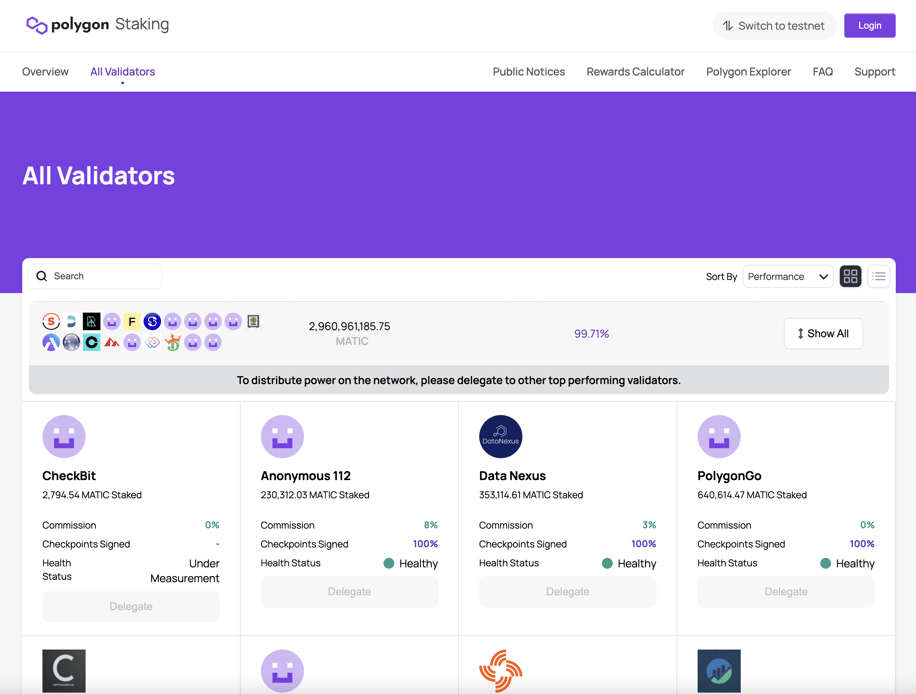Open the Polygon Explorer link

coord(748,71)
